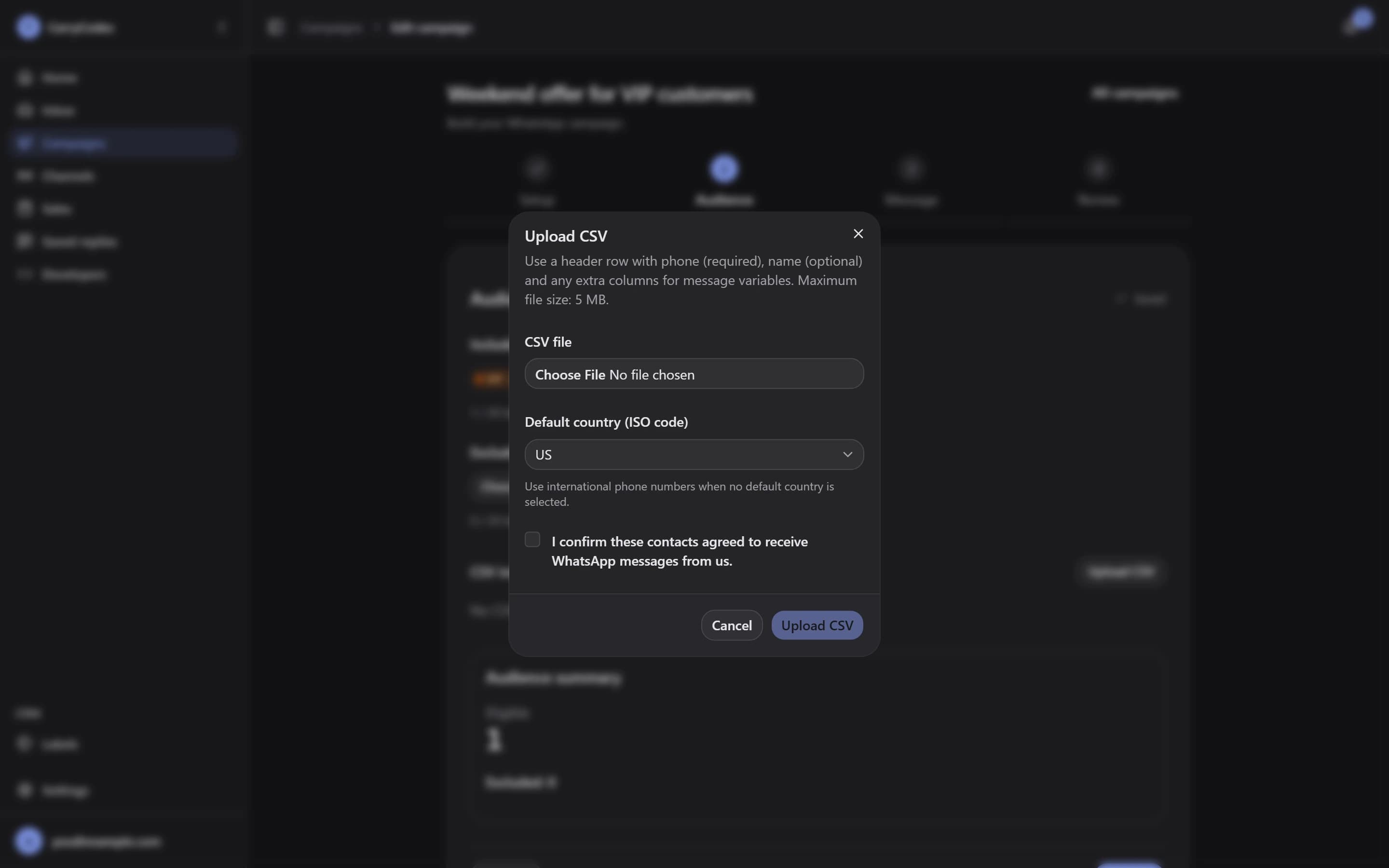
Task: Close the Upload CSV dialog with X
Action: (x=858, y=234)
